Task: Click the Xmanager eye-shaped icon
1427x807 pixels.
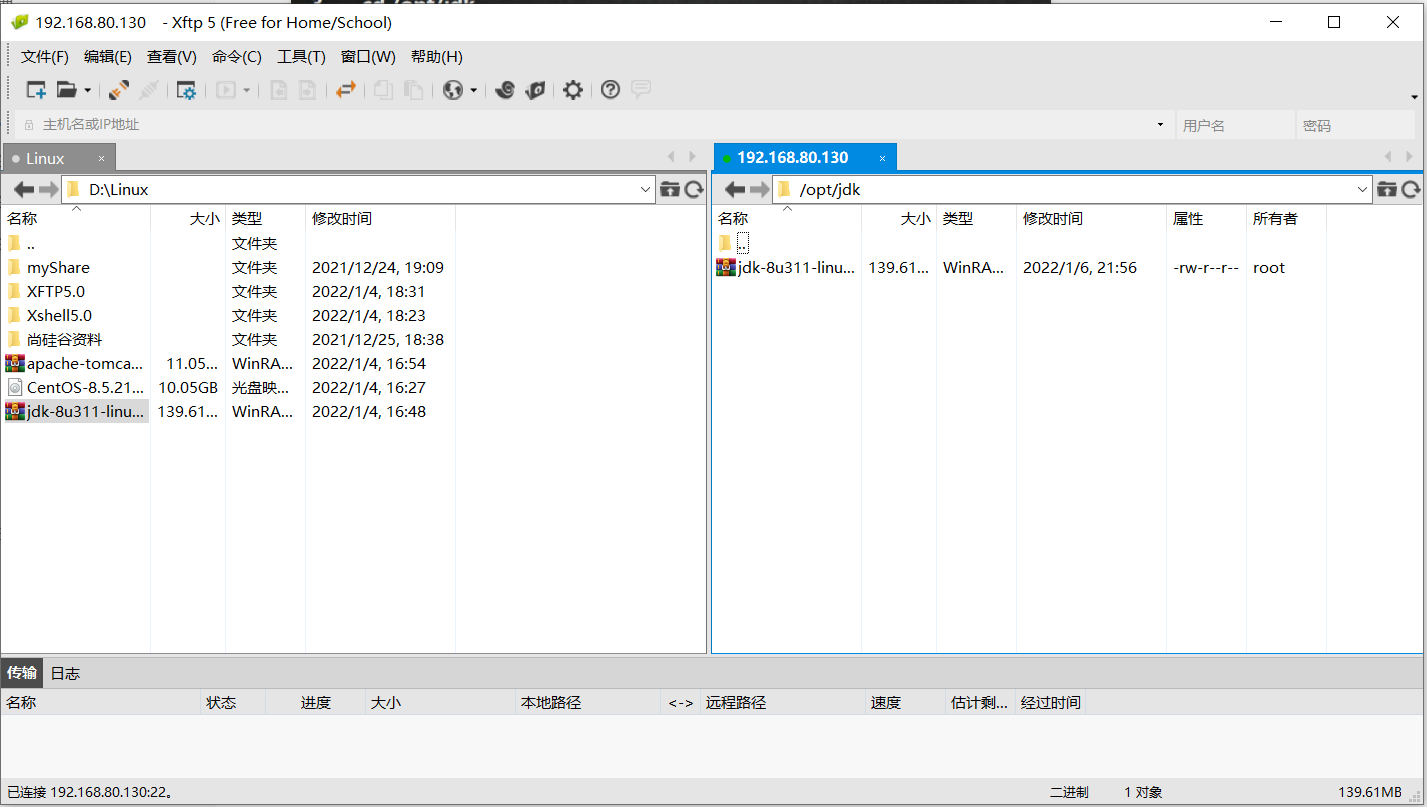Action: 535,90
